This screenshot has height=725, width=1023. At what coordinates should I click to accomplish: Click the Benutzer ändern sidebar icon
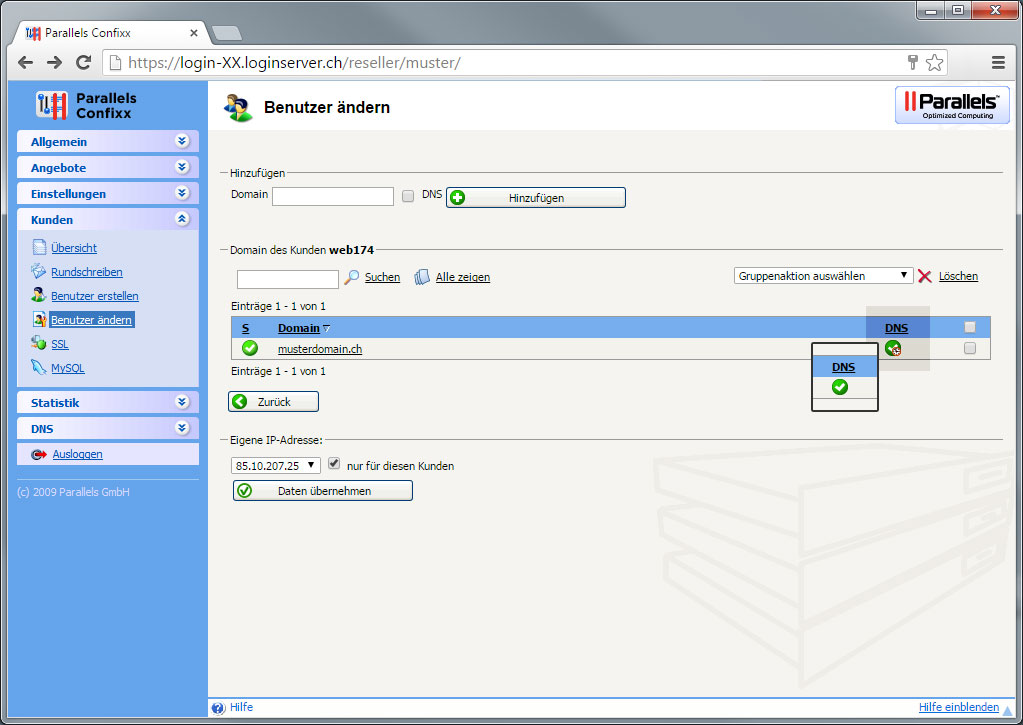40,319
